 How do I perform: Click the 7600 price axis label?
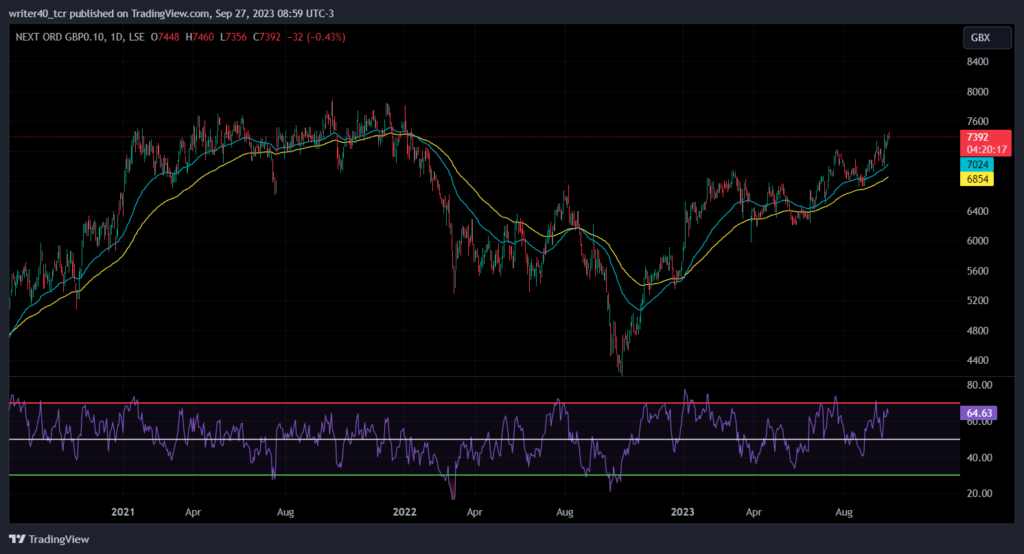978,122
